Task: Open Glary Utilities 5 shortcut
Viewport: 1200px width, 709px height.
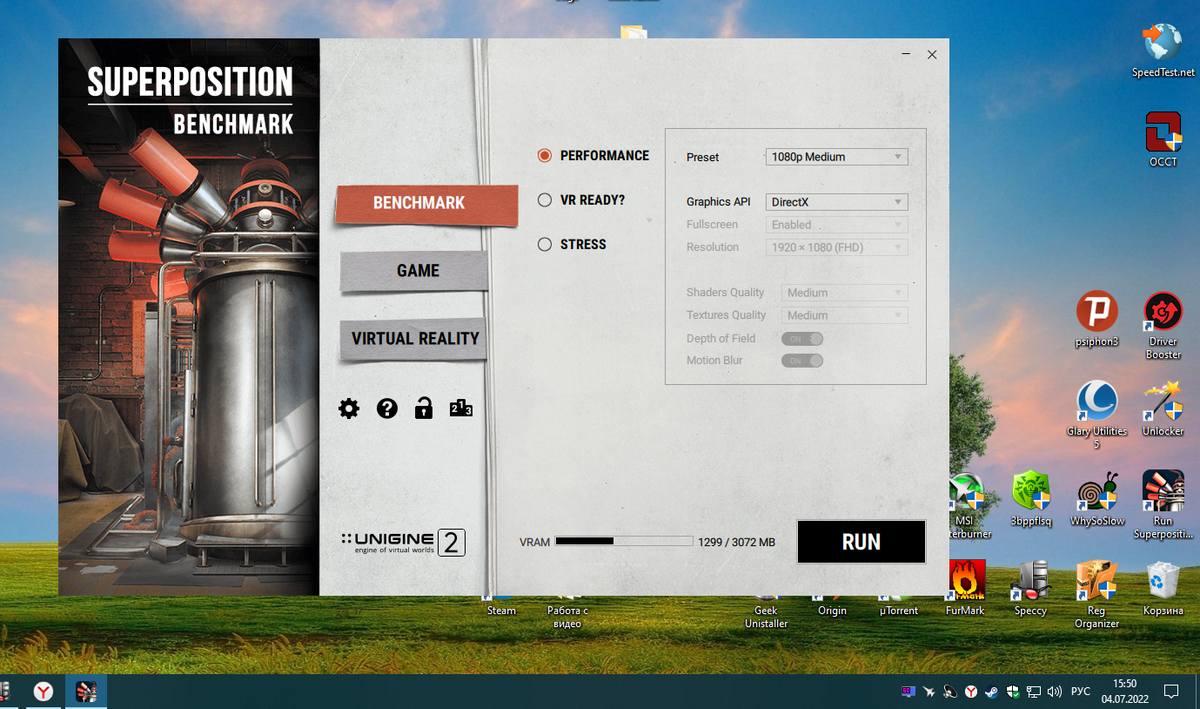Action: (x=1096, y=415)
